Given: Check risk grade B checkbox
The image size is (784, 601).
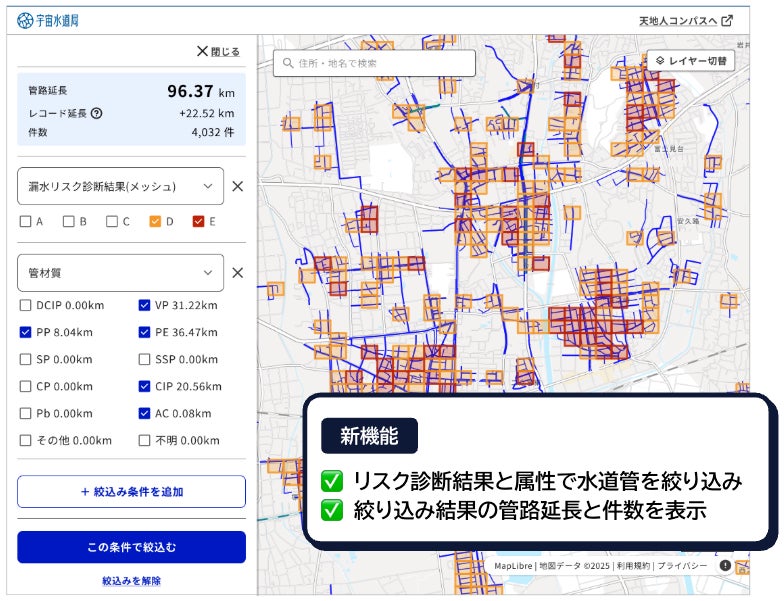Looking at the screenshot, I should click(x=68, y=222).
